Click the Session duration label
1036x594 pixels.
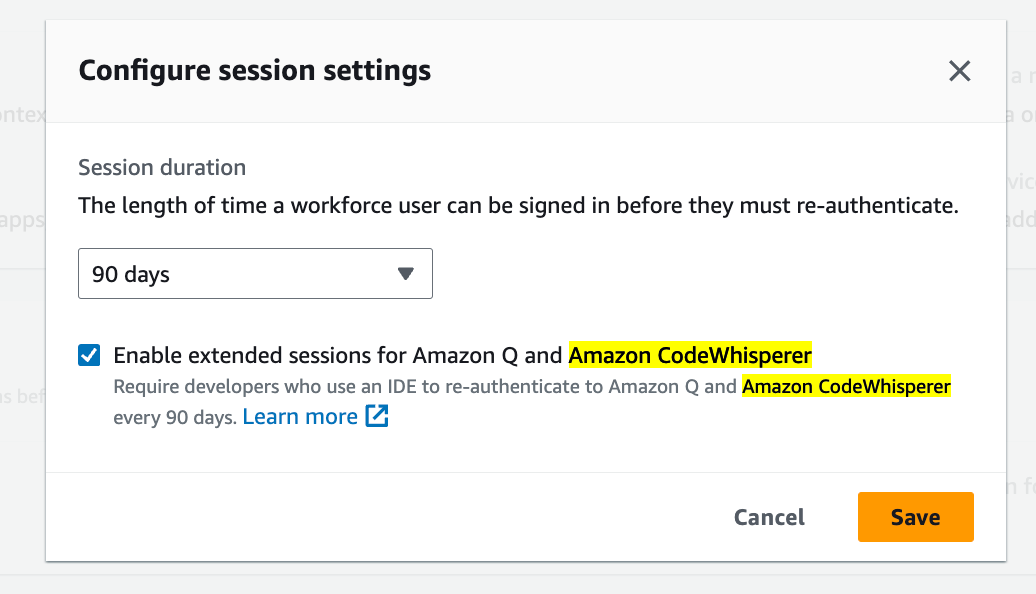tap(162, 167)
